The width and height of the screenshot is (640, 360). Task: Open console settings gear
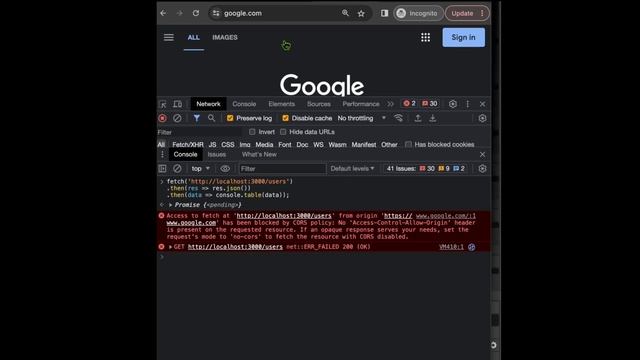click(482, 169)
